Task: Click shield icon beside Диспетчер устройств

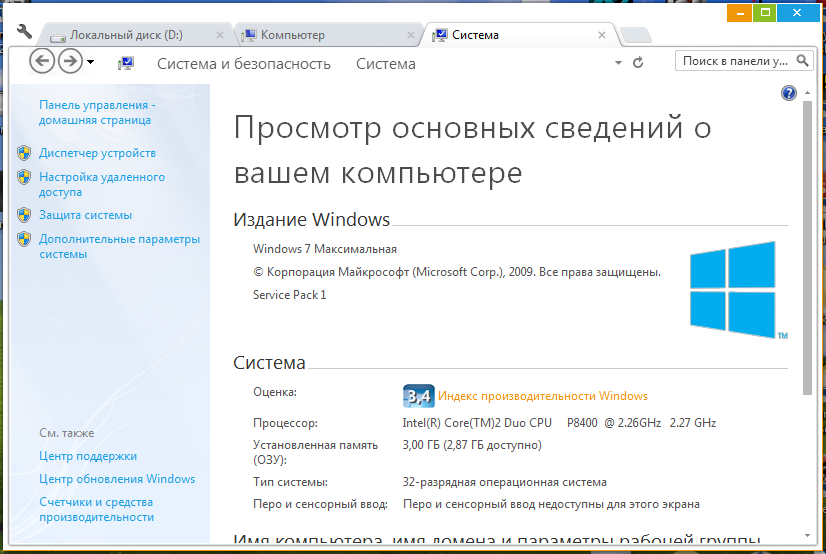Action: 24,153
